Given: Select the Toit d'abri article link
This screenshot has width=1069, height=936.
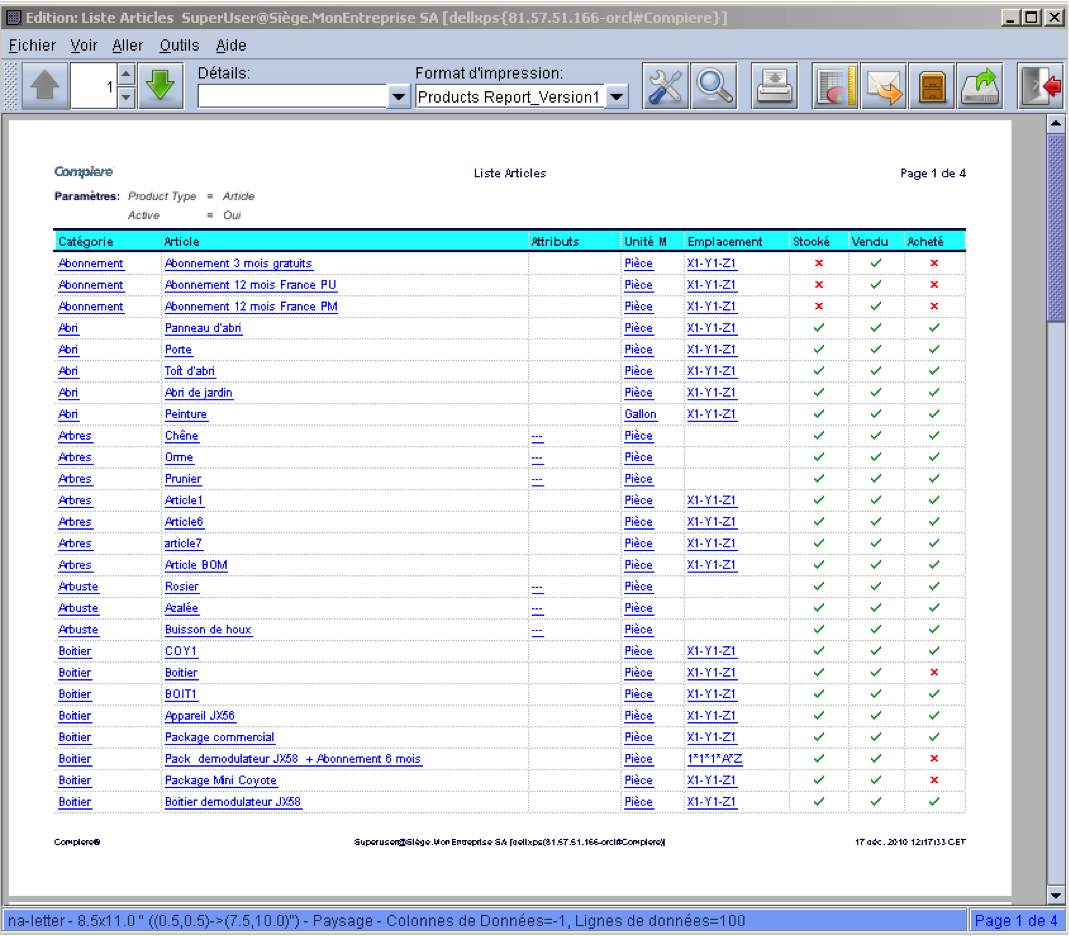Looking at the screenshot, I should (x=190, y=372).
